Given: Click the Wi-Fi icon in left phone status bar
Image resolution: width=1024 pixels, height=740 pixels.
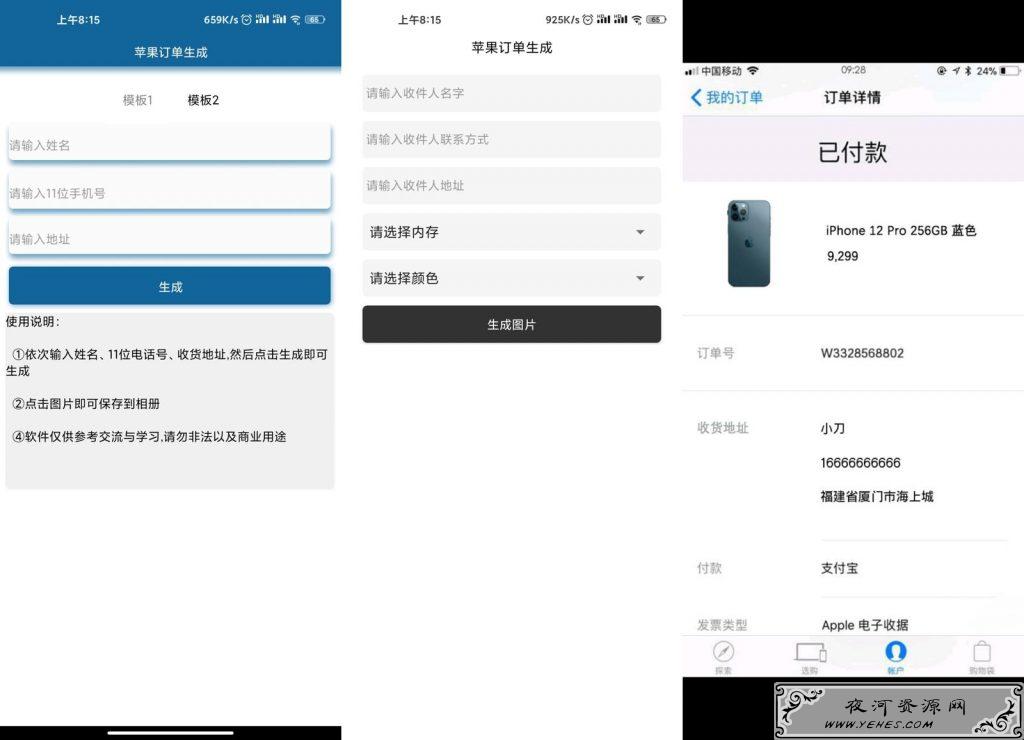Looking at the screenshot, I should 296,20.
